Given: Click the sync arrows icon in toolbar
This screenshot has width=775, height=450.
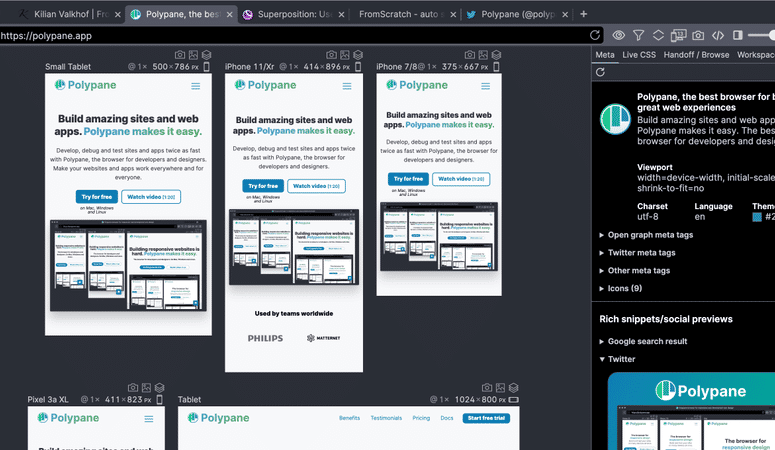Looking at the screenshot, I should pyautogui.click(x=658, y=35).
